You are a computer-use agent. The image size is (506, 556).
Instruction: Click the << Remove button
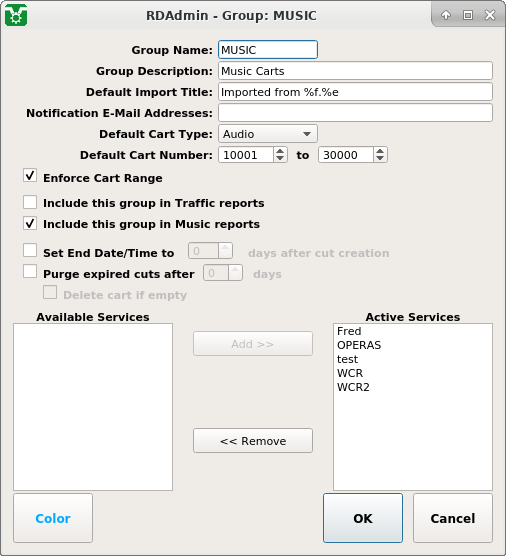pyautogui.click(x=253, y=441)
